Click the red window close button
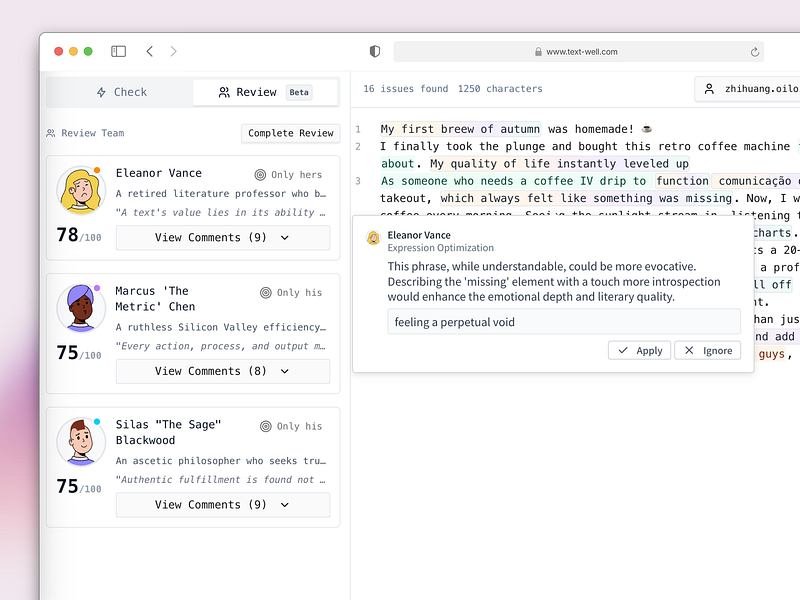 click(x=59, y=51)
